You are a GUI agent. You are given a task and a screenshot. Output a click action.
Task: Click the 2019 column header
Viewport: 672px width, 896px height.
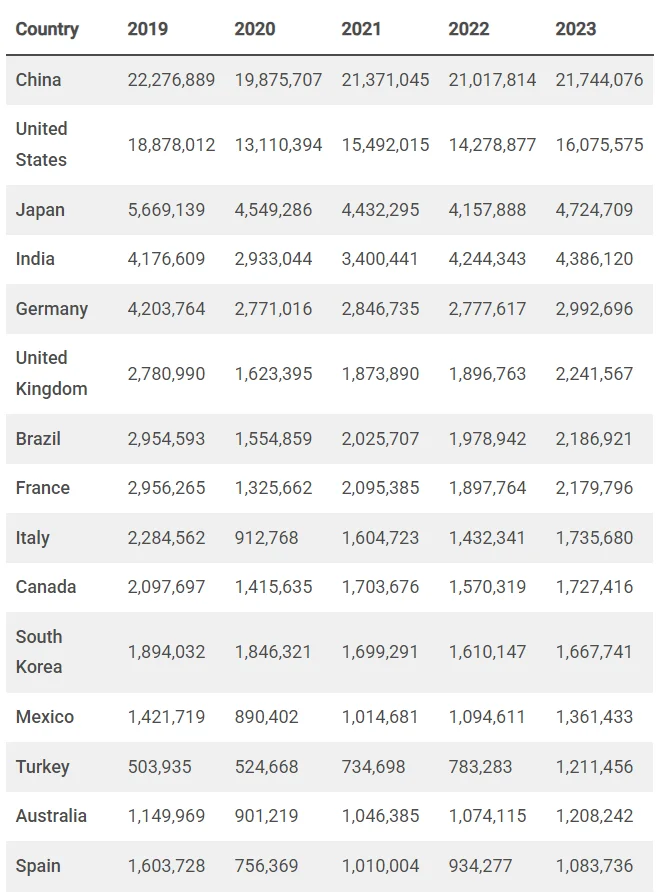click(x=148, y=29)
